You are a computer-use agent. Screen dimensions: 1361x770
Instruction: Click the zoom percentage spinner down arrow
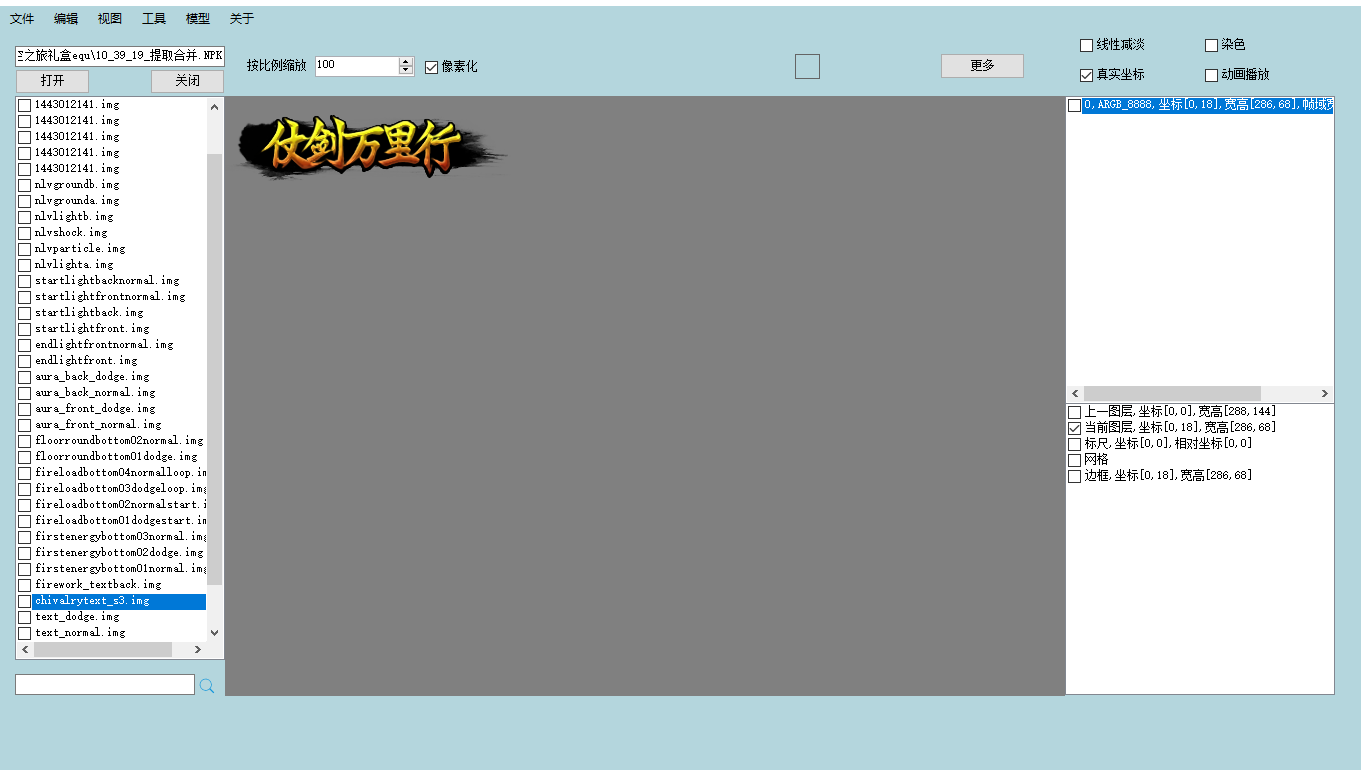click(x=406, y=71)
